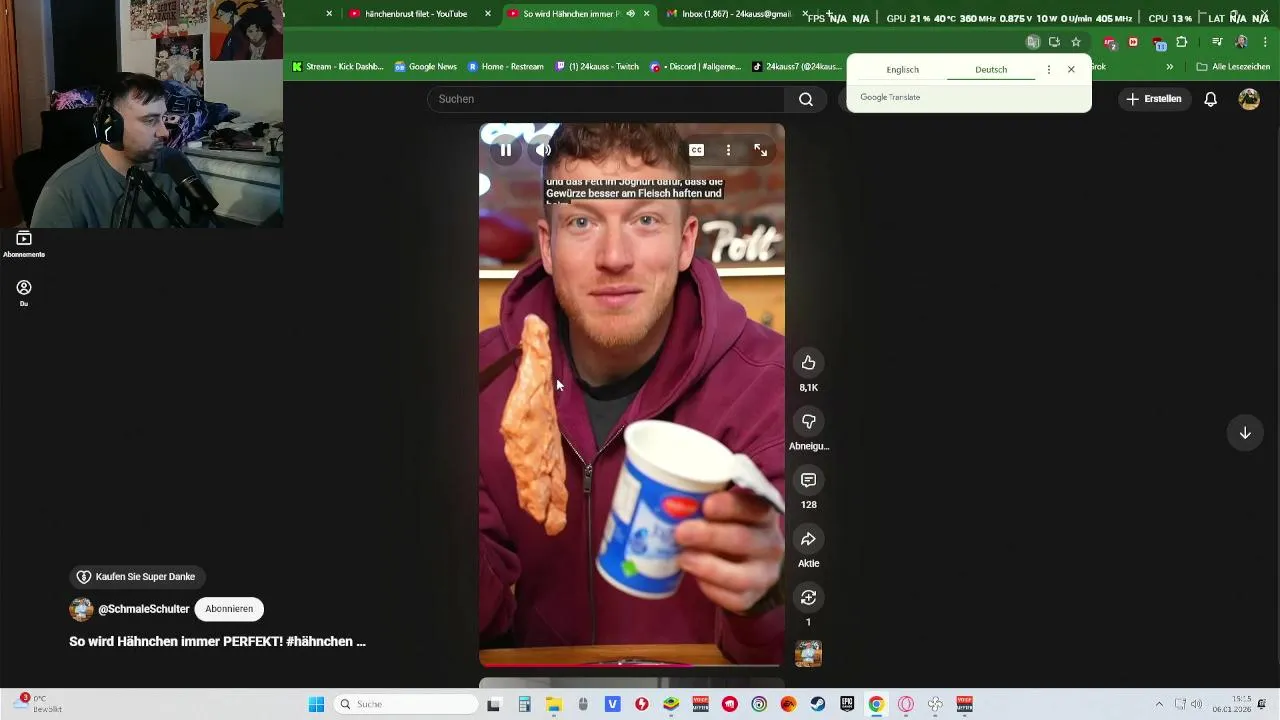Click the Abonnieren subscribe button
This screenshot has width=1280, height=720.
[229, 609]
